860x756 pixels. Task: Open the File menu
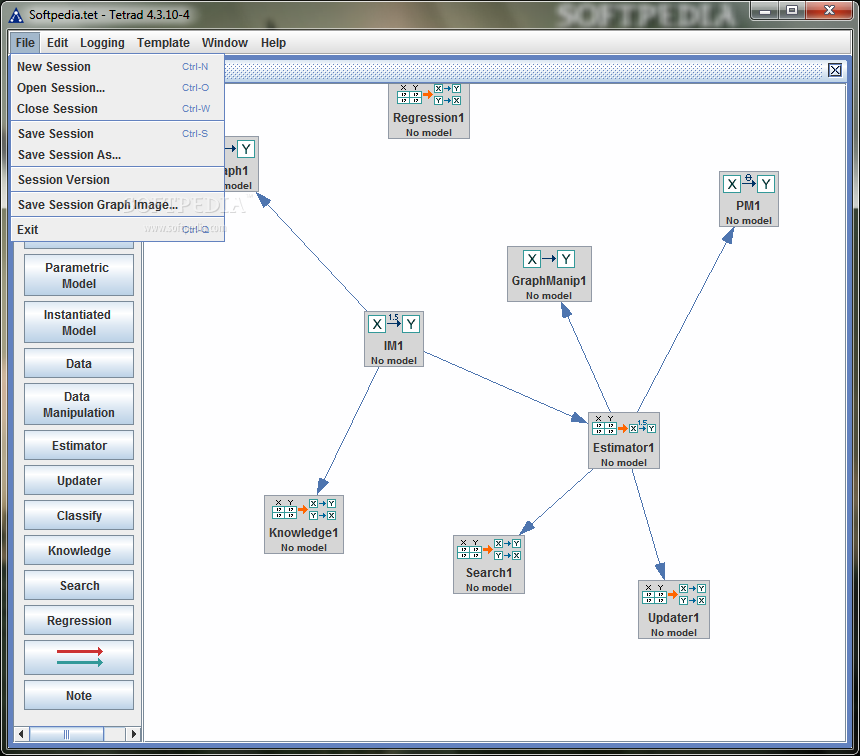point(25,43)
